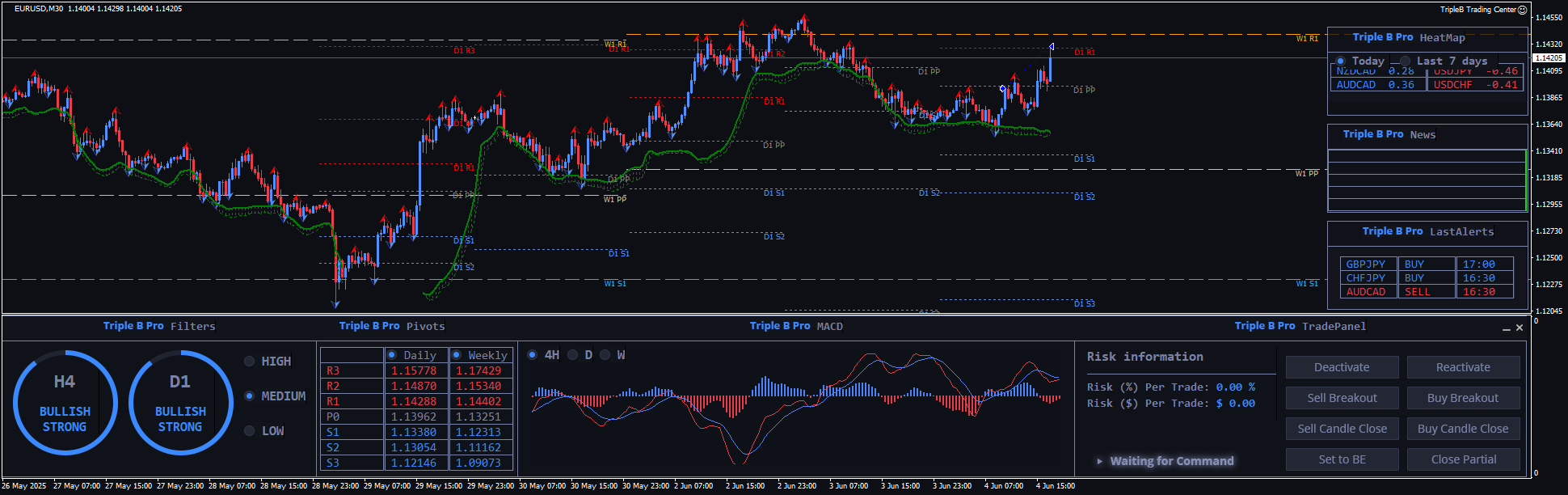
Task: Select the HIGH filter radio button
Action: [x=250, y=362]
